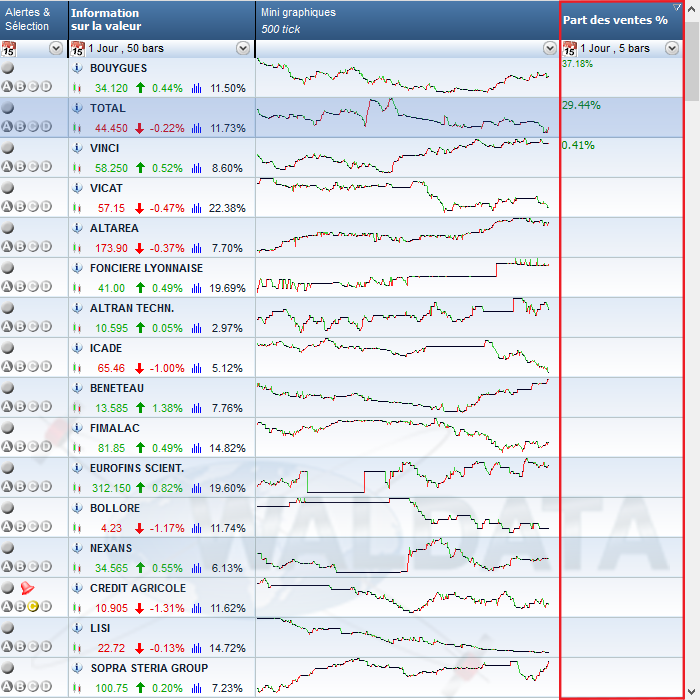This screenshot has width=700, height=700.
Task: Click the green up arrow for BENETEAU
Action: pos(140,408)
